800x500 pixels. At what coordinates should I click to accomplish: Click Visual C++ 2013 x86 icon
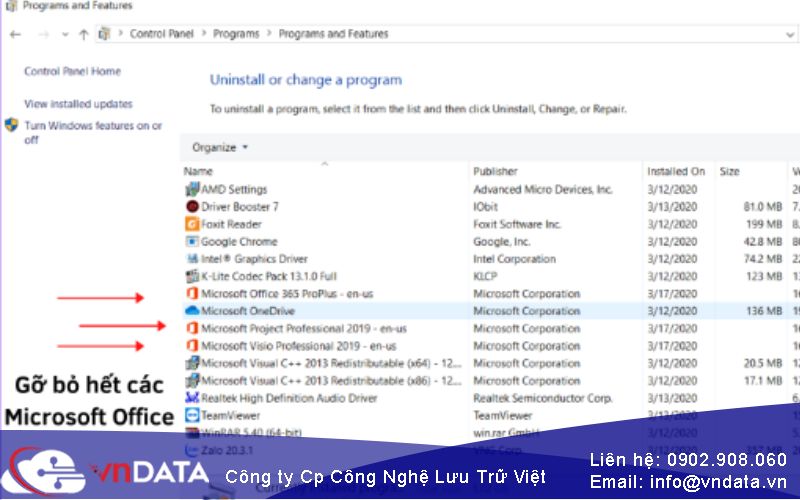tap(192, 380)
